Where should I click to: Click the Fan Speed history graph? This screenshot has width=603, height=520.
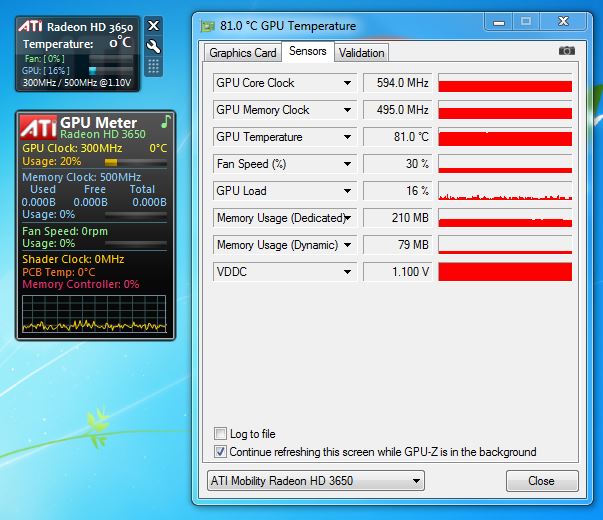point(505,164)
